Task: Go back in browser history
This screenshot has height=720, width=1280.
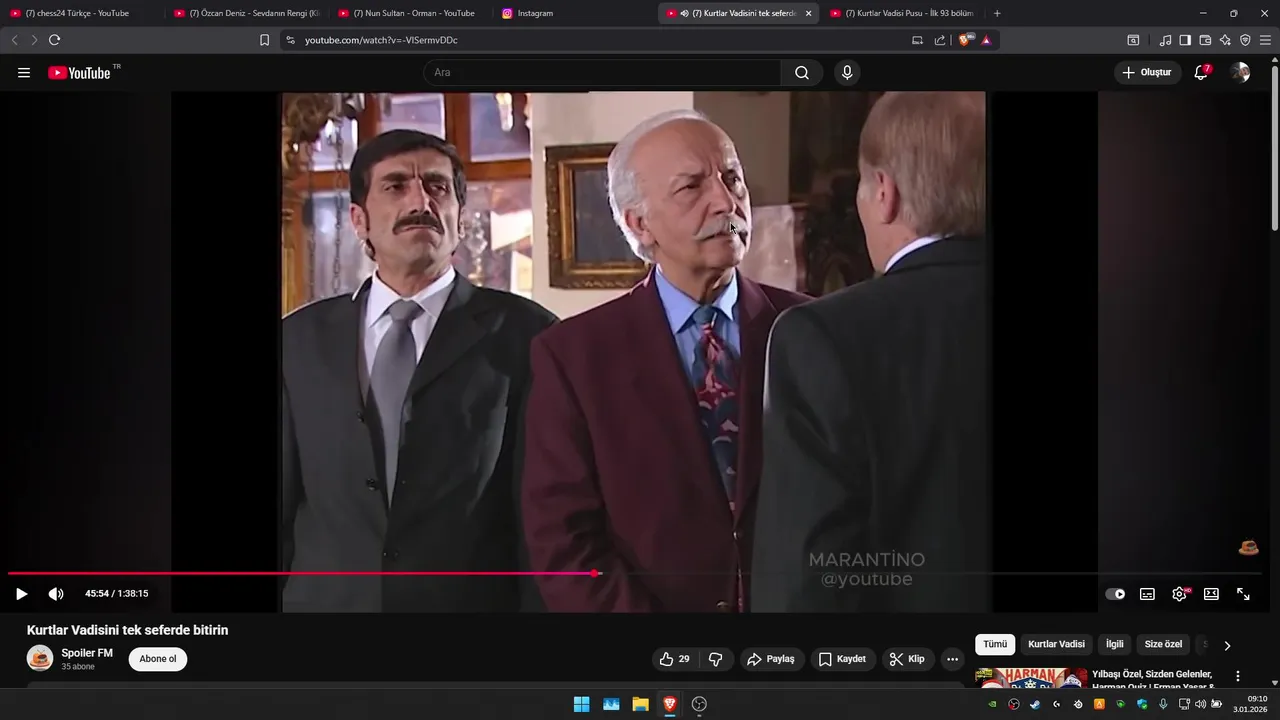Action: tap(14, 40)
